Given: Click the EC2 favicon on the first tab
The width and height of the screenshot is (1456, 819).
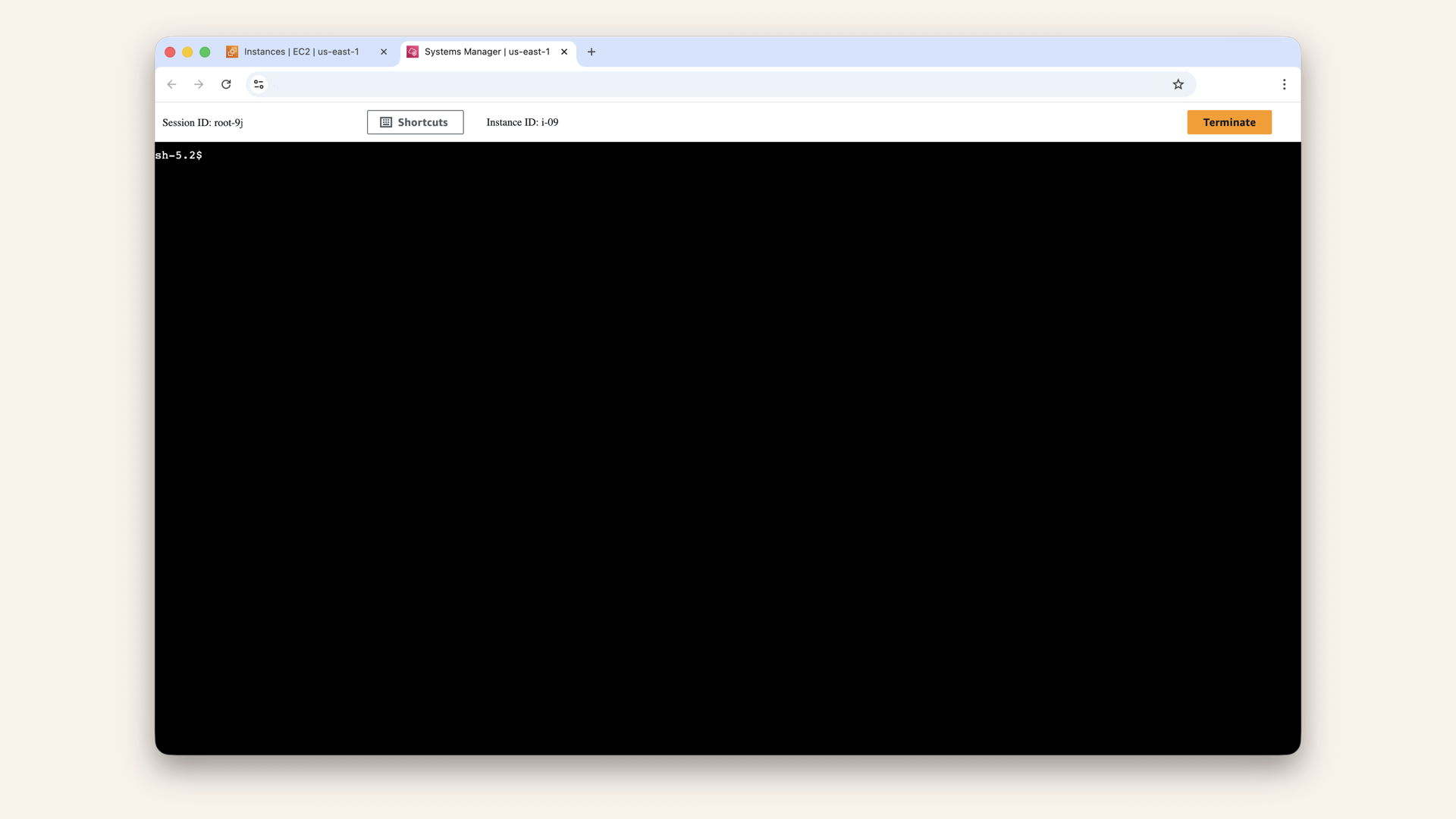Looking at the screenshot, I should (231, 52).
